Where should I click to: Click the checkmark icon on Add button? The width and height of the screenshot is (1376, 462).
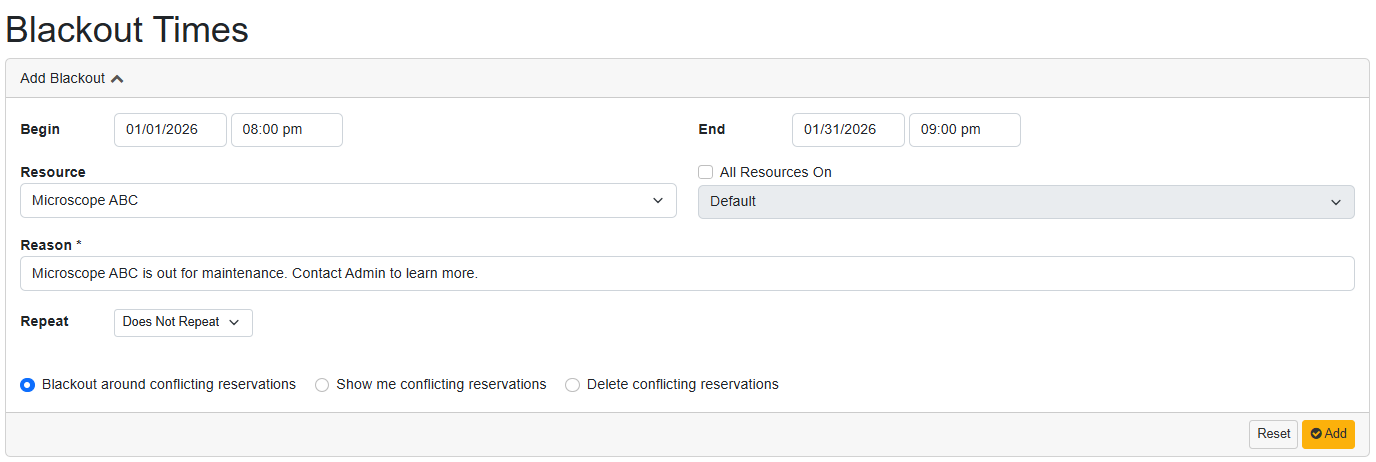(x=1316, y=434)
